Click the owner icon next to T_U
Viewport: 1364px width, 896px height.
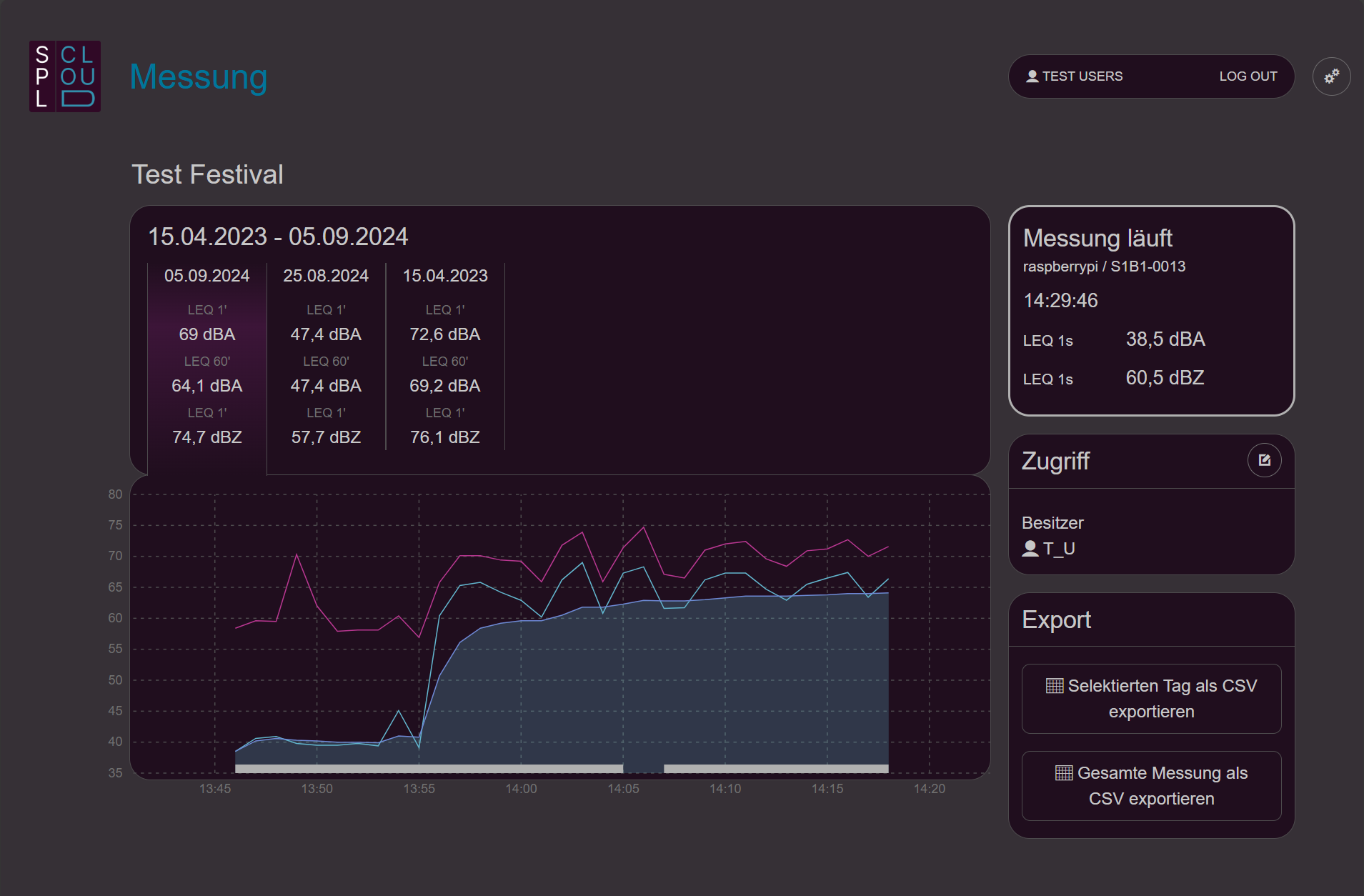tap(1030, 548)
